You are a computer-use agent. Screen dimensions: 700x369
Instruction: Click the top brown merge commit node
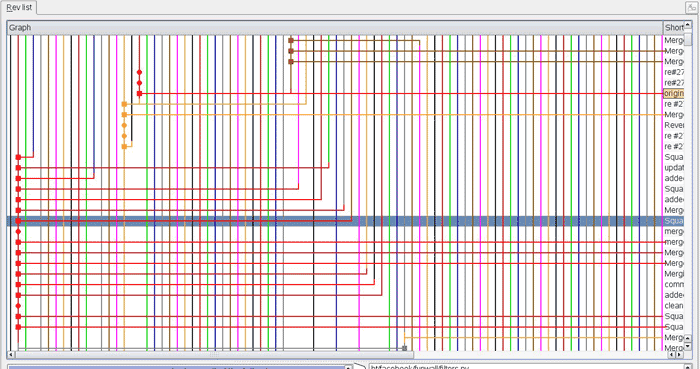291,40
